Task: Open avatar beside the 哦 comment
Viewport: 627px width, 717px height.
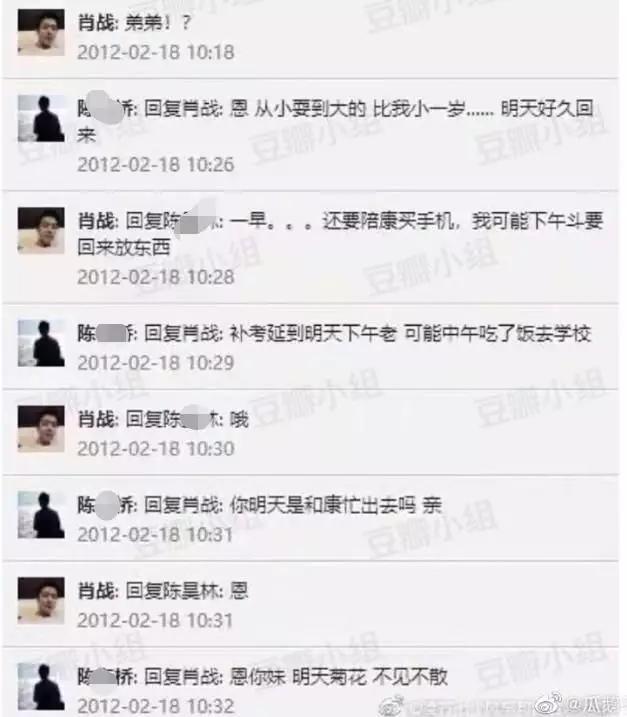Action: [41, 429]
